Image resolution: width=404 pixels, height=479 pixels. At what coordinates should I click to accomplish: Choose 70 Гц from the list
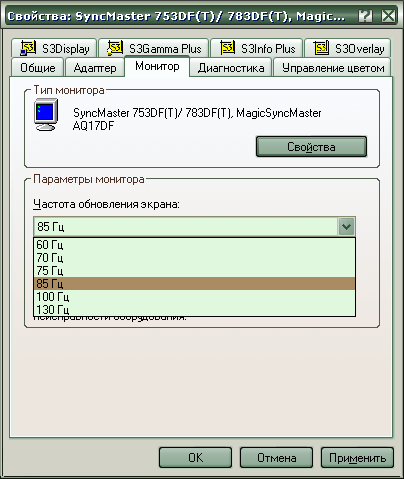click(x=194, y=258)
